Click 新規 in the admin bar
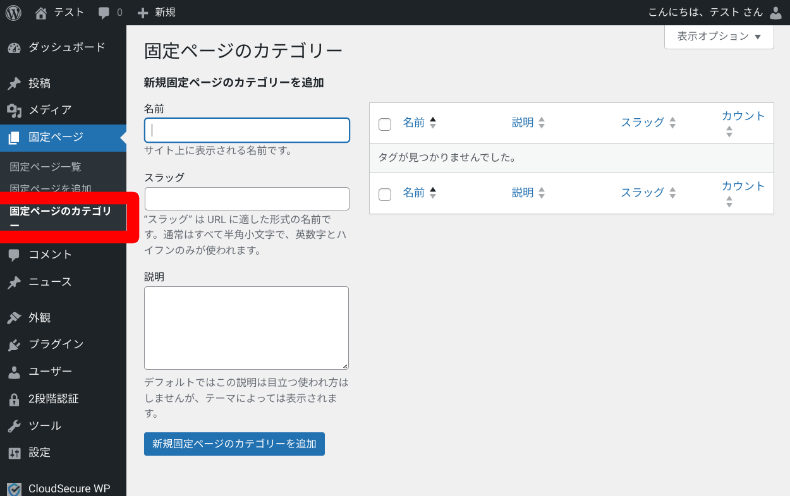Image resolution: width=790 pixels, height=496 pixels. coord(165,13)
